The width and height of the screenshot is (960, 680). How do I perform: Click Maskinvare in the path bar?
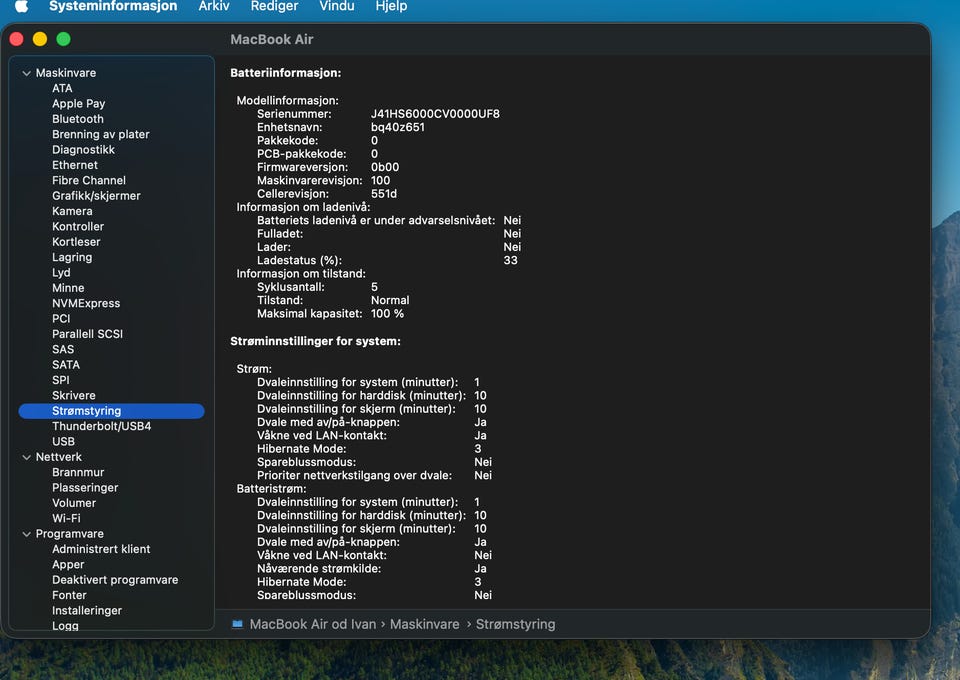(424, 624)
